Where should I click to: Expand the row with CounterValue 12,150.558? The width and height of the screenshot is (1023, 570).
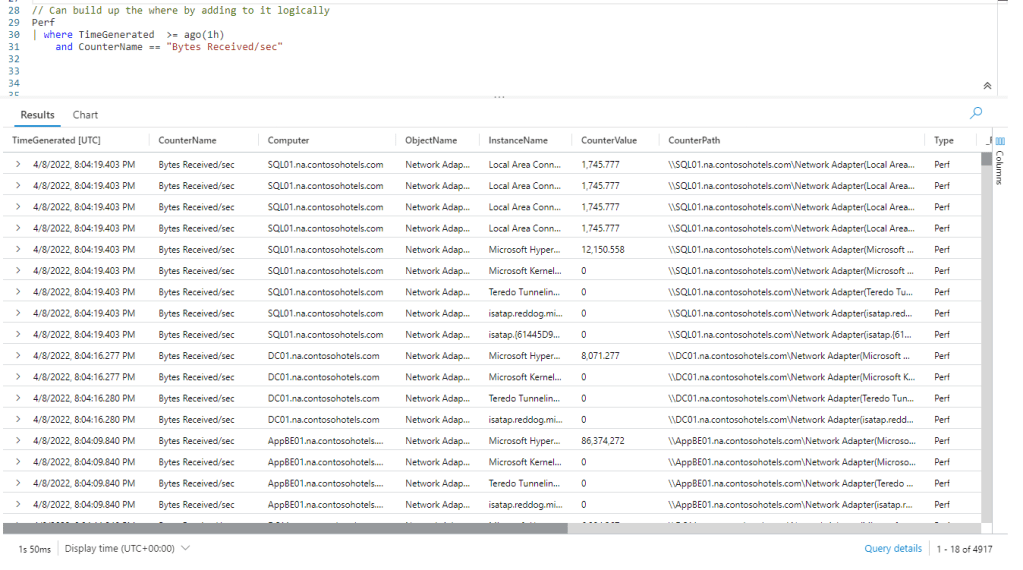pos(18,250)
